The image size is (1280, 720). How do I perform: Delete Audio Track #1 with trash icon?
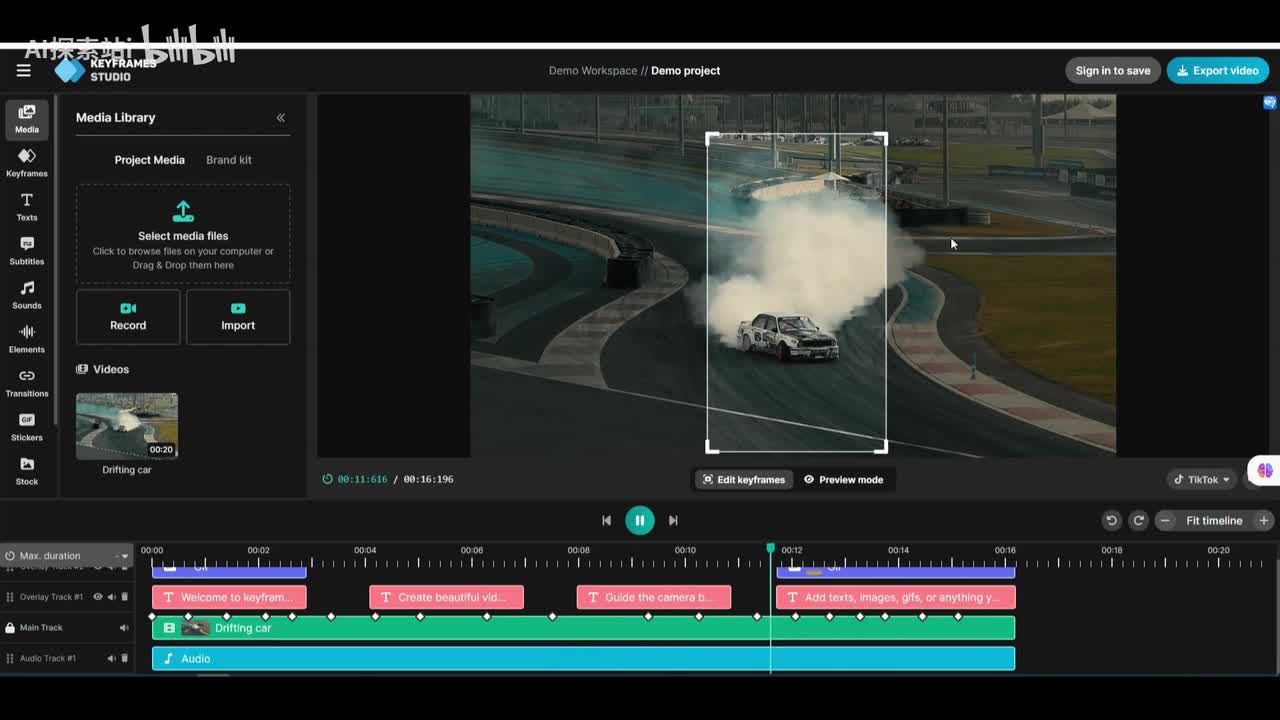pyautogui.click(x=124, y=658)
